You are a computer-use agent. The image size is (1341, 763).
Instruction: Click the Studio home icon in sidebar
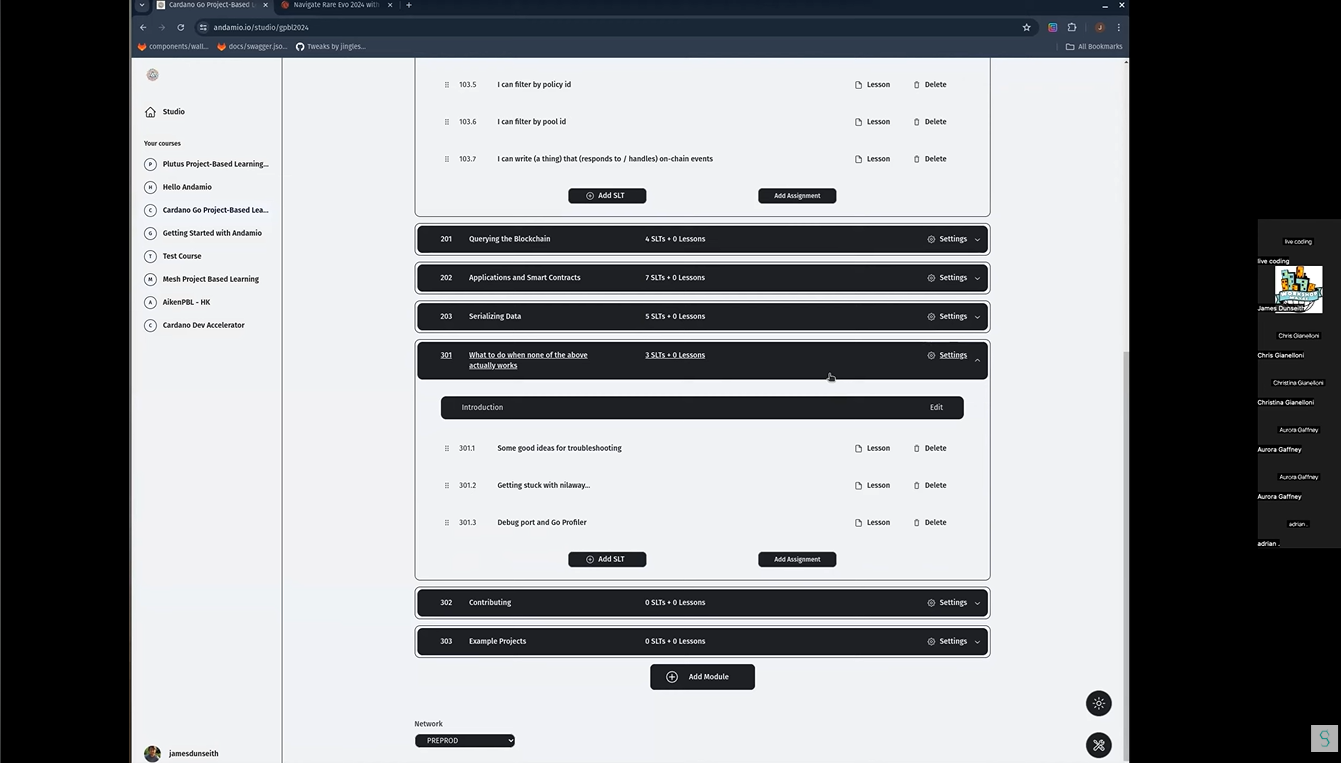pos(150,112)
